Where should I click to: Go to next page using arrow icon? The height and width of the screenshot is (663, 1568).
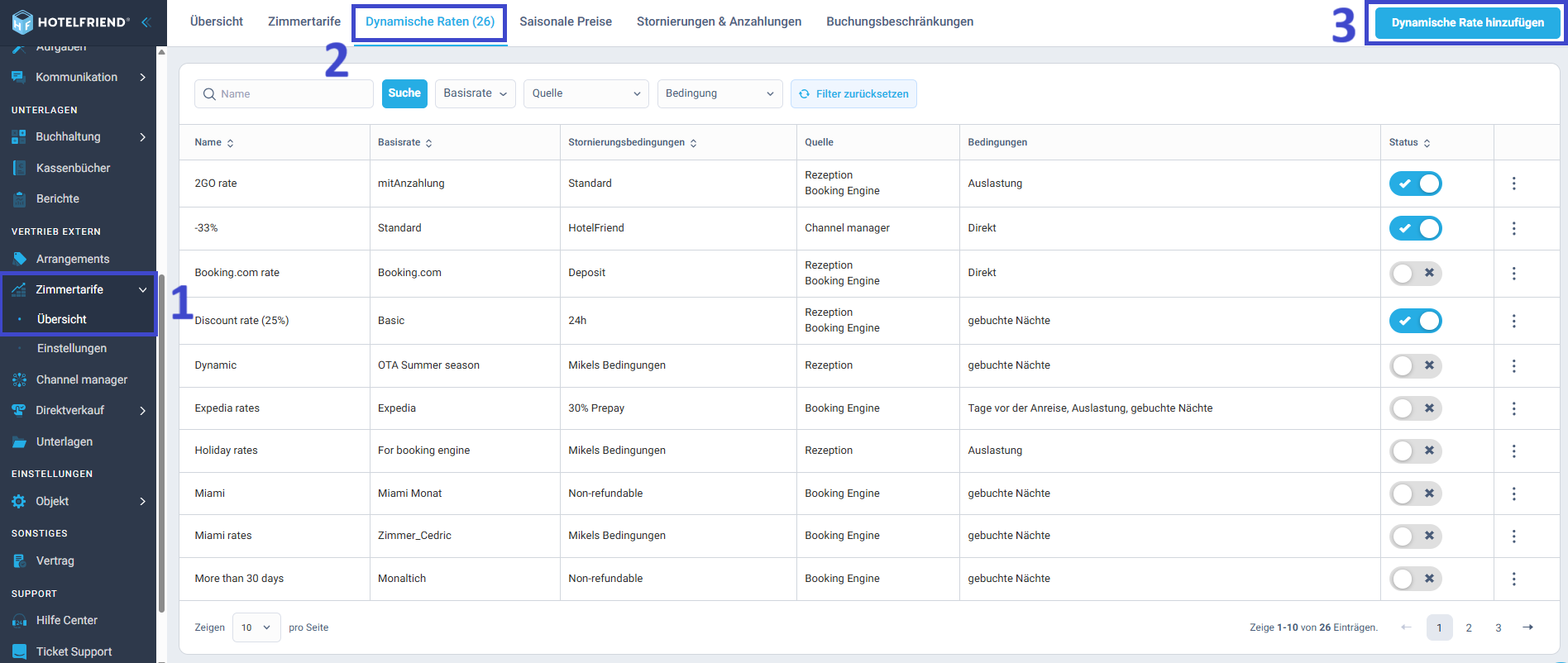pos(1527,627)
